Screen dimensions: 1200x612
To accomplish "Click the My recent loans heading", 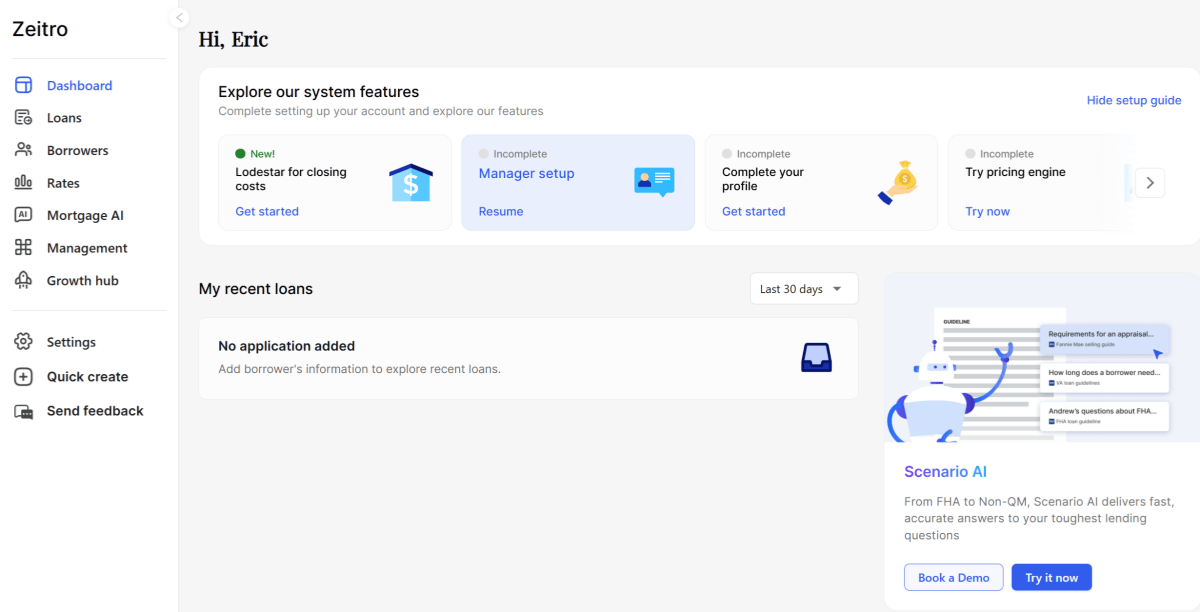I will (x=256, y=289).
